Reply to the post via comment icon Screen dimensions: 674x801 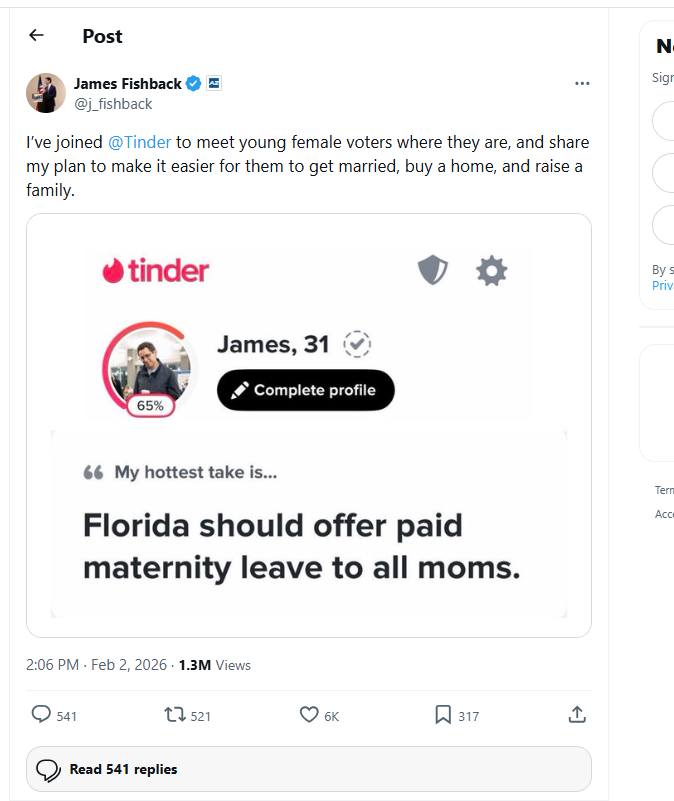pyautogui.click(x=42, y=715)
